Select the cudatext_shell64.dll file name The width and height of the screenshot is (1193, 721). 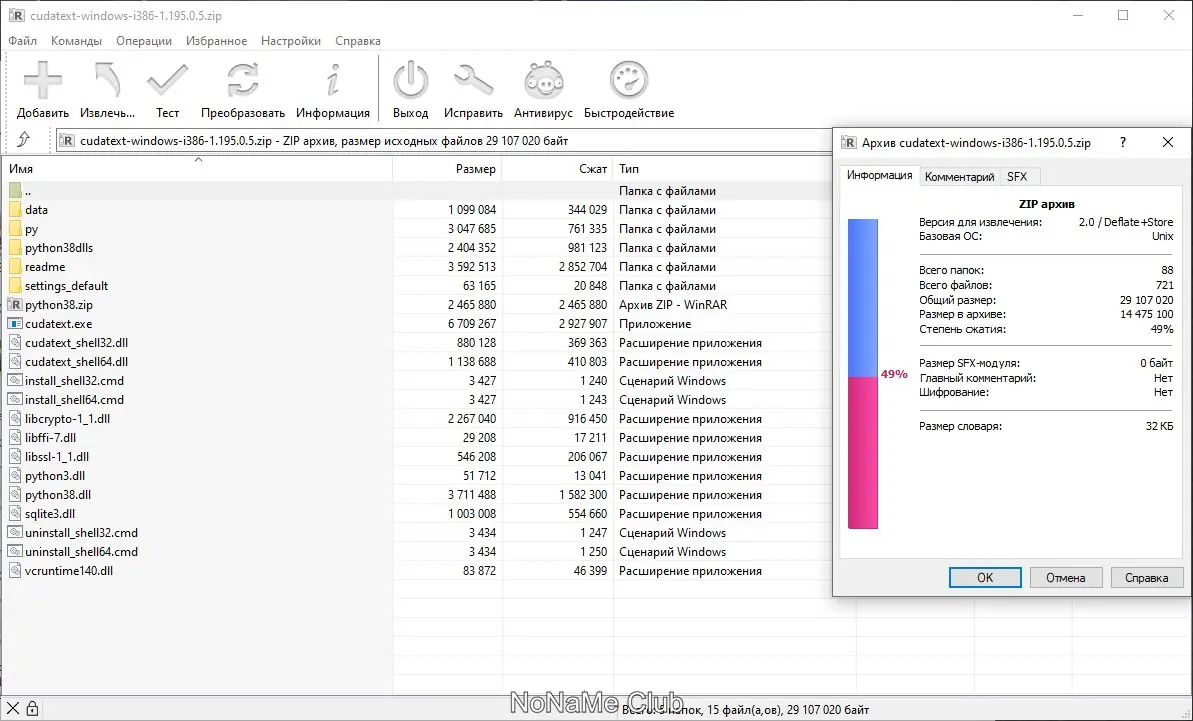coord(76,362)
